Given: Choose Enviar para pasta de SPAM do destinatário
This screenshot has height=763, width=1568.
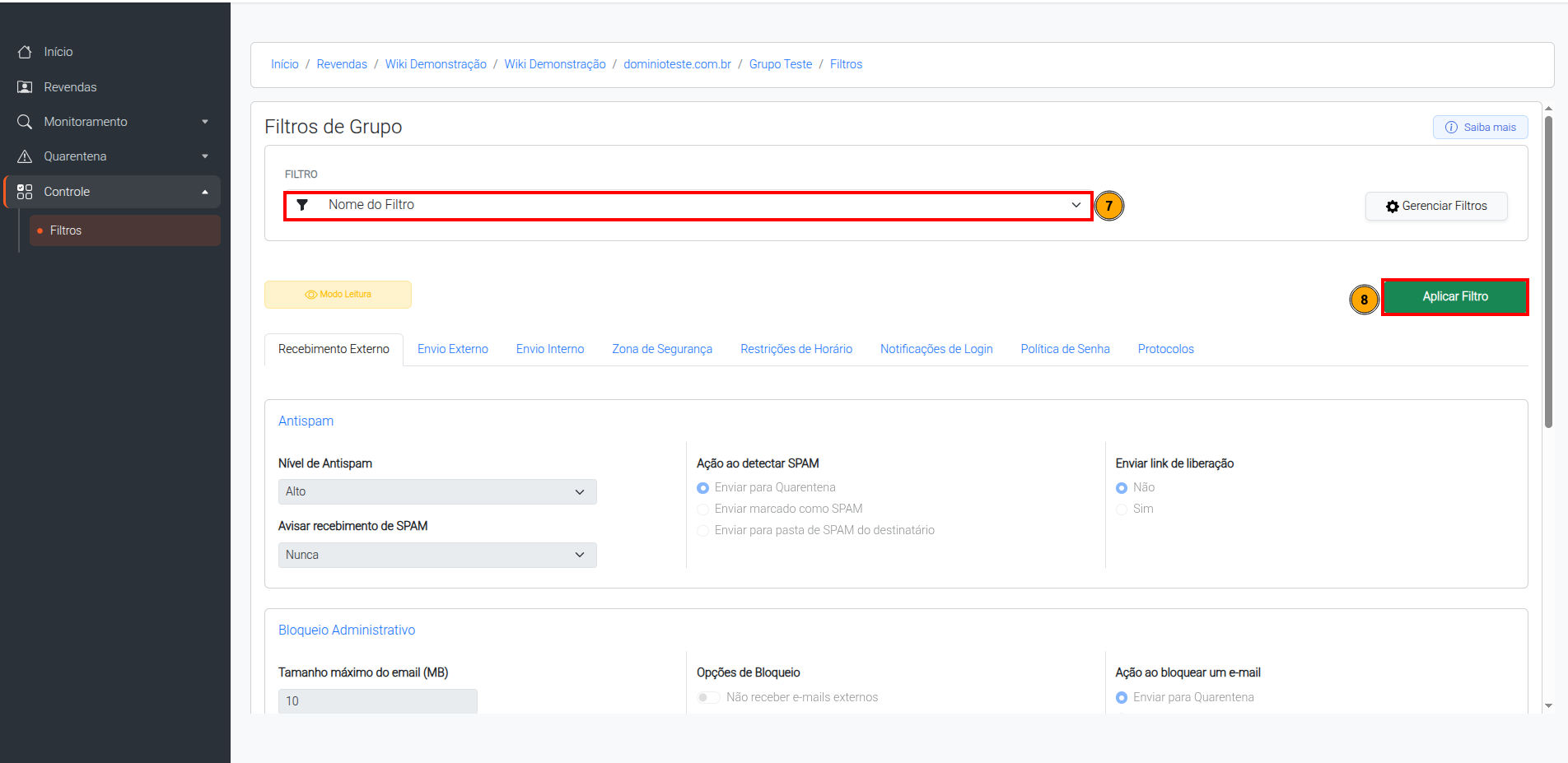Looking at the screenshot, I should click(x=702, y=531).
